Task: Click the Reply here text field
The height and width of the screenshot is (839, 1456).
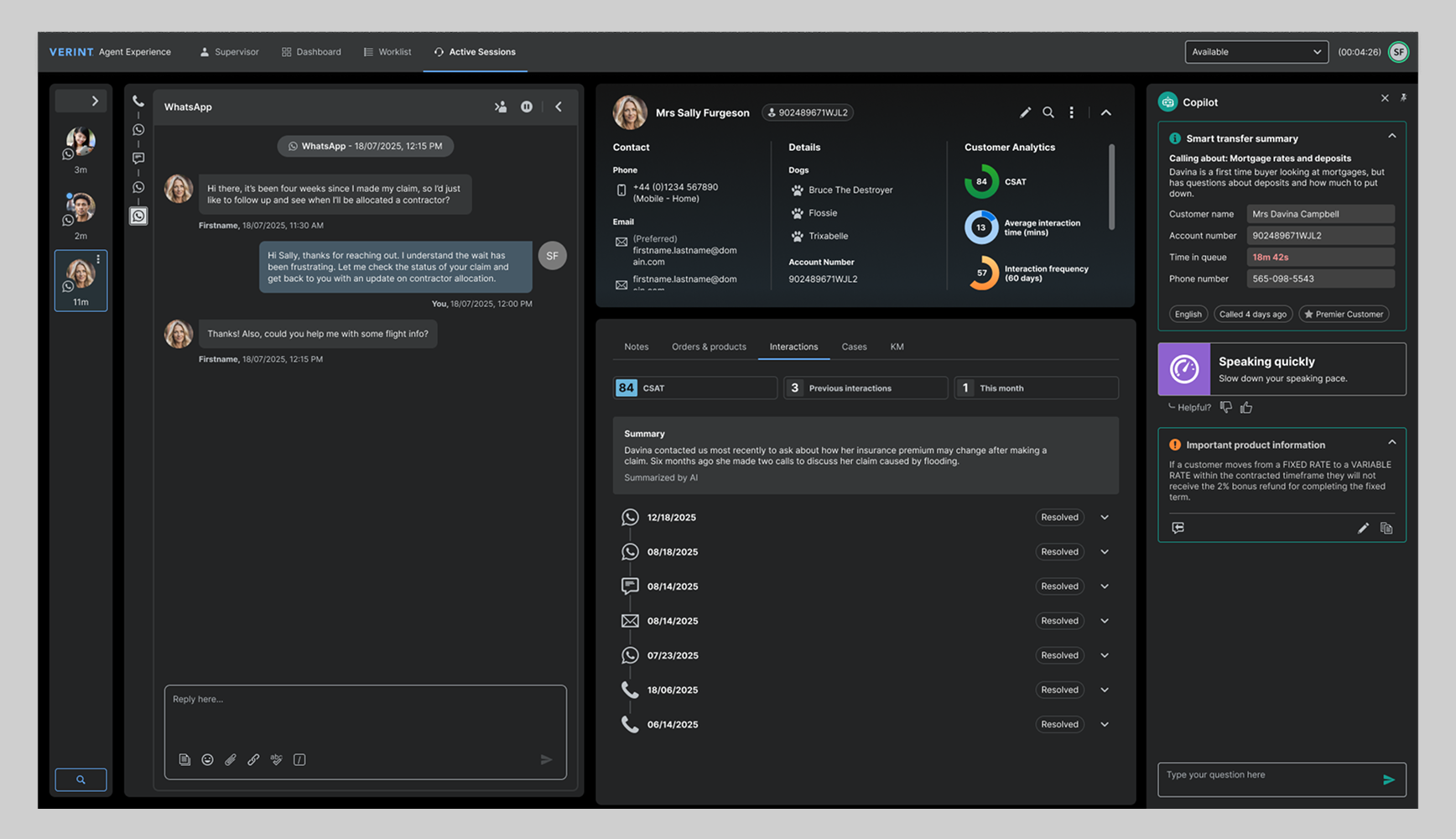Action: [365, 713]
